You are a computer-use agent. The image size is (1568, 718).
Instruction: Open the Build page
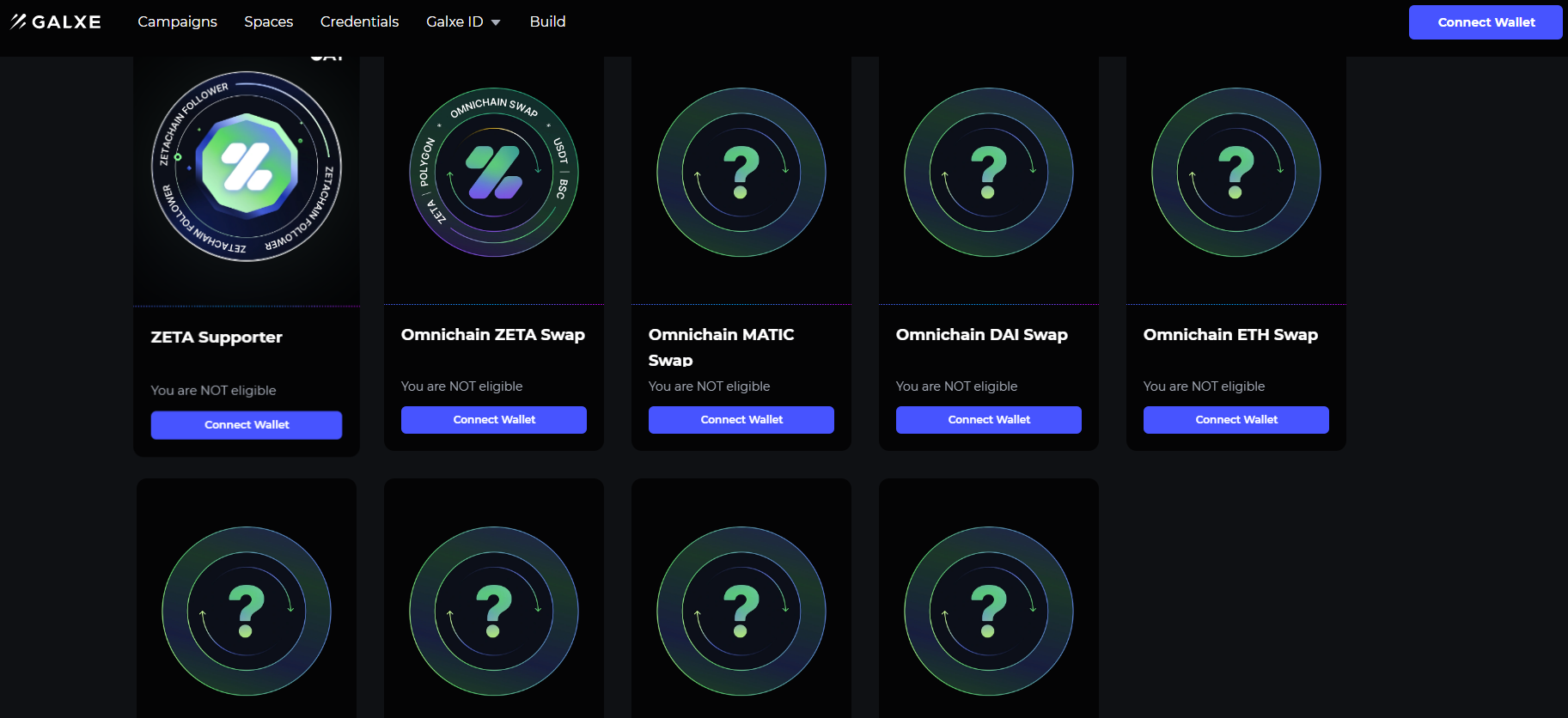click(547, 21)
